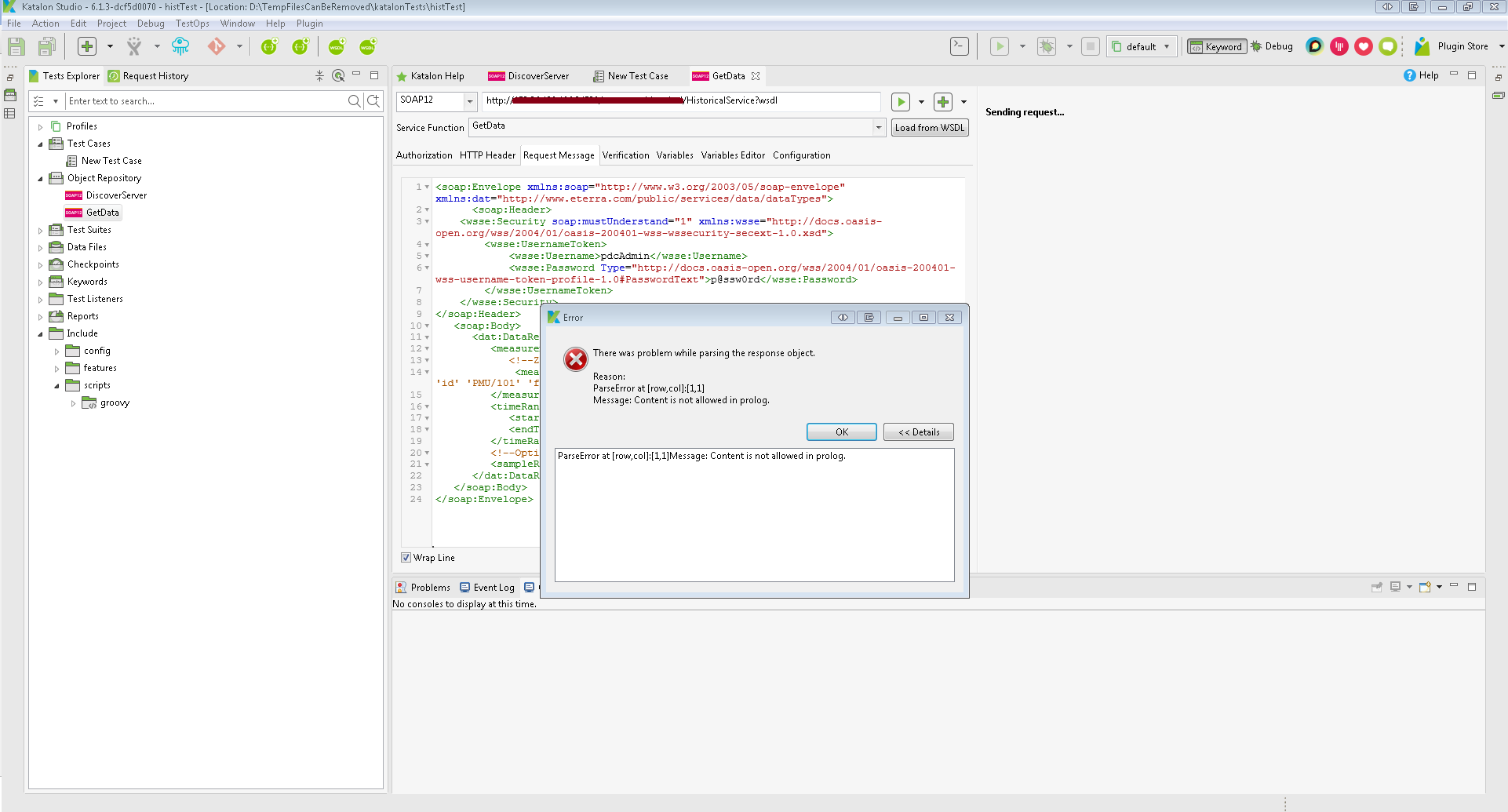
Task: Open the SOAP12 request method dropdown
Action: click(469, 101)
